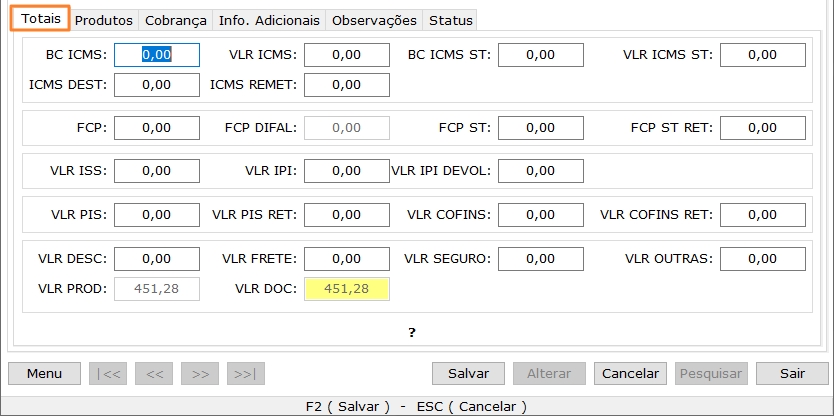Select the VLR FRETE field
Image resolution: width=834 pixels, height=416 pixels.
pyautogui.click(x=346, y=259)
